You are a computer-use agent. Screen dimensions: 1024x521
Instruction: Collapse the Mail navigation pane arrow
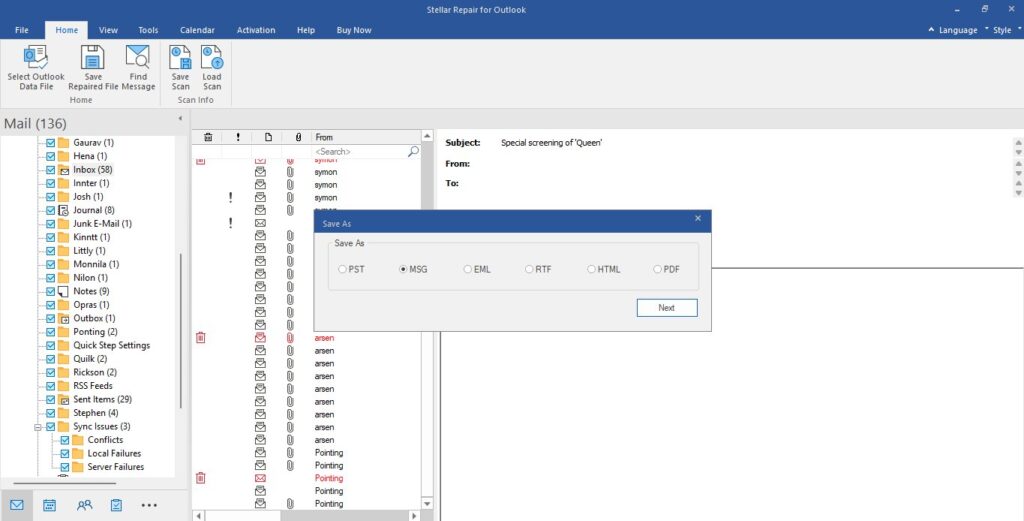tap(180, 119)
